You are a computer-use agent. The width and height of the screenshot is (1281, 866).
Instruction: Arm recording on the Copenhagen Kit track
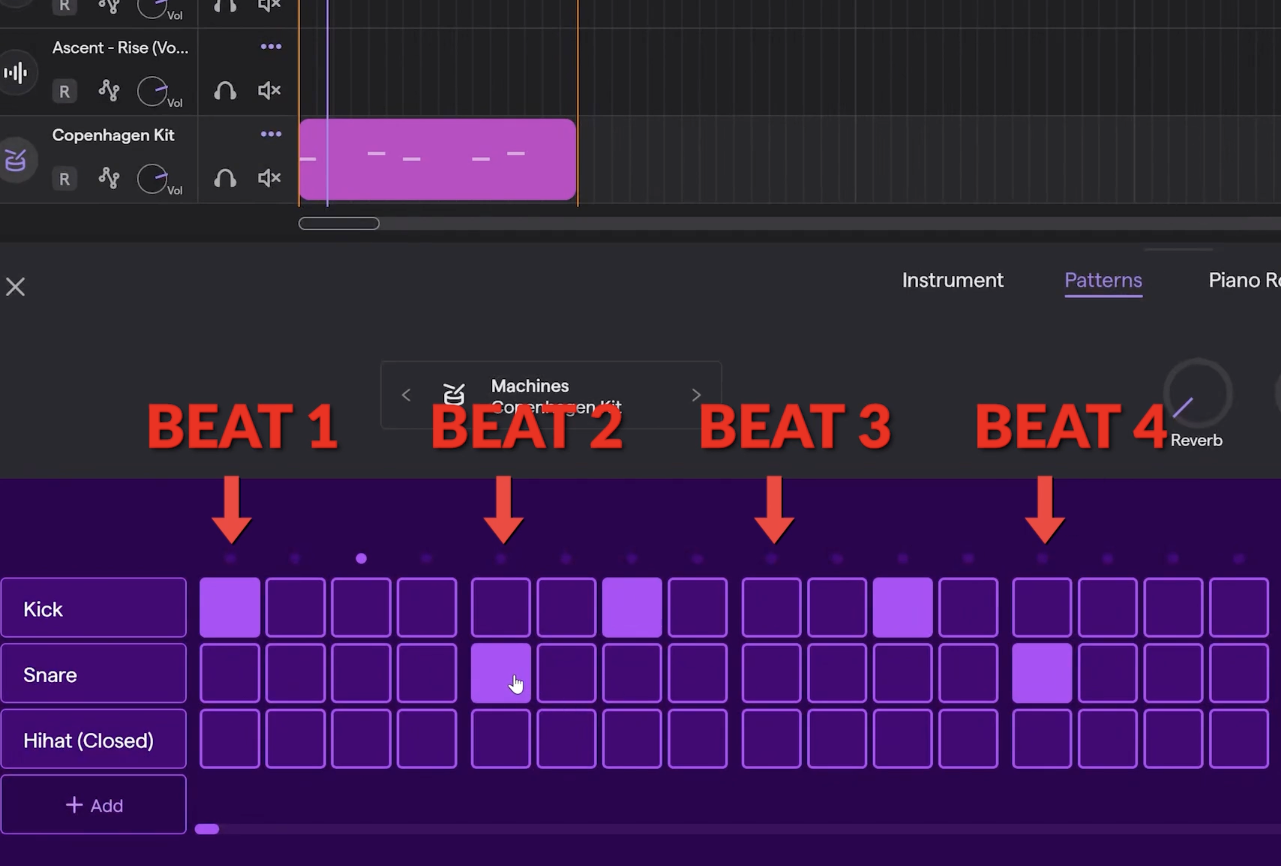pyautogui.click(x=64, y=179)
